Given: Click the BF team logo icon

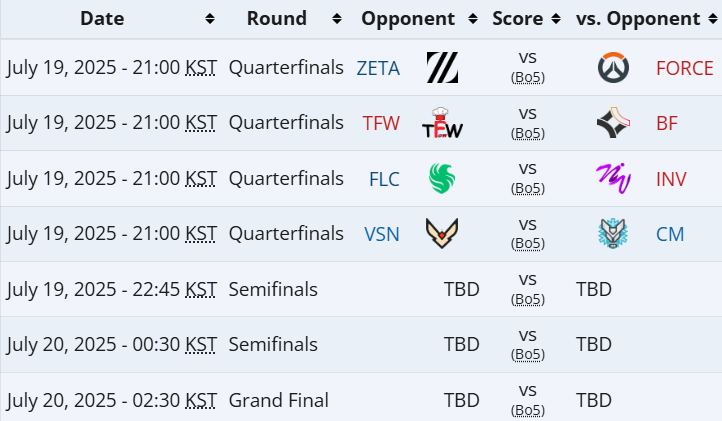Looking at the screenshot, I should click(613, 123).
